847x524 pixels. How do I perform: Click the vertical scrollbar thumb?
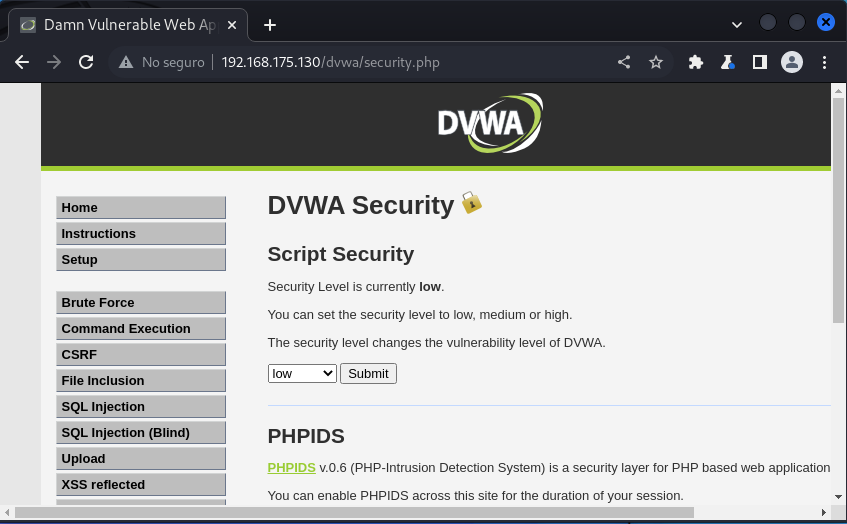pos(838,211)
